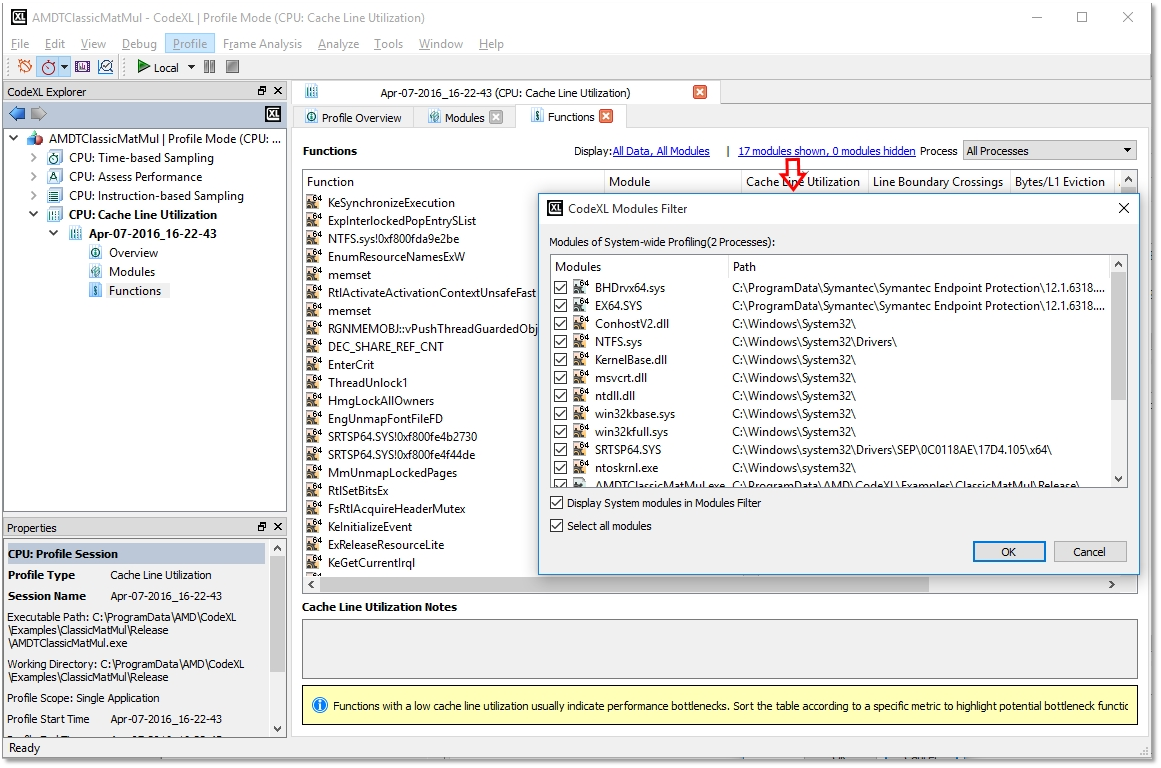Open the Local host dropdown arrow

[x=191, y=67]
